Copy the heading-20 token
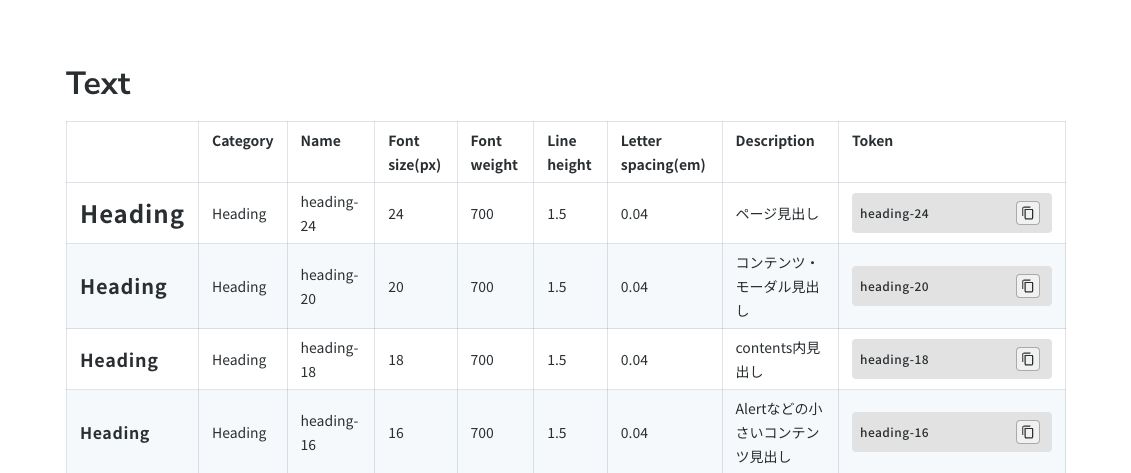 point(1028,286)
